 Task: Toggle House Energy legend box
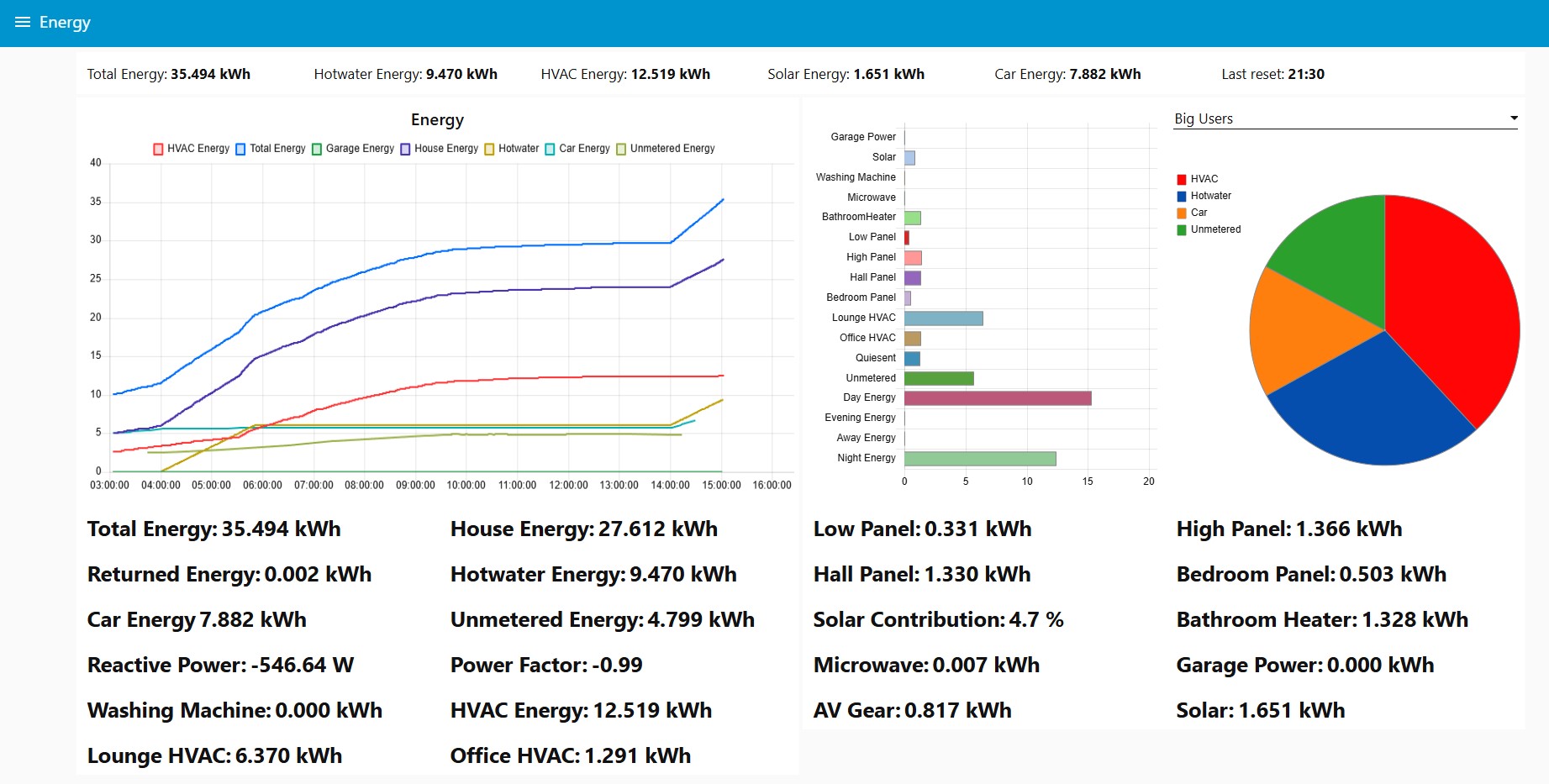405,149
